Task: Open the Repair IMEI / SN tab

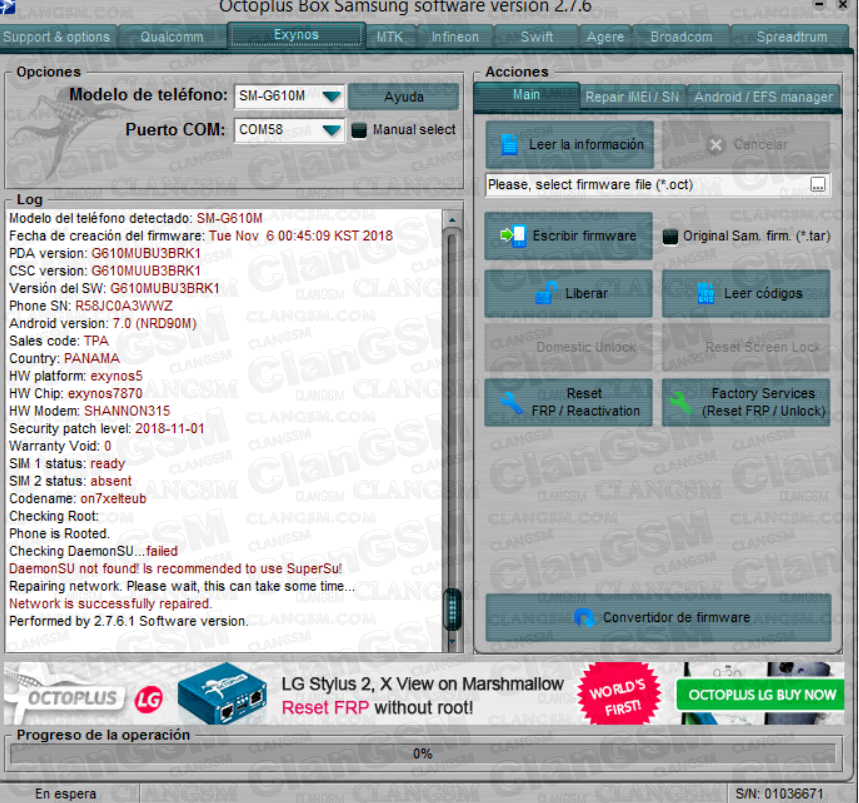Action: pos(632,97)
